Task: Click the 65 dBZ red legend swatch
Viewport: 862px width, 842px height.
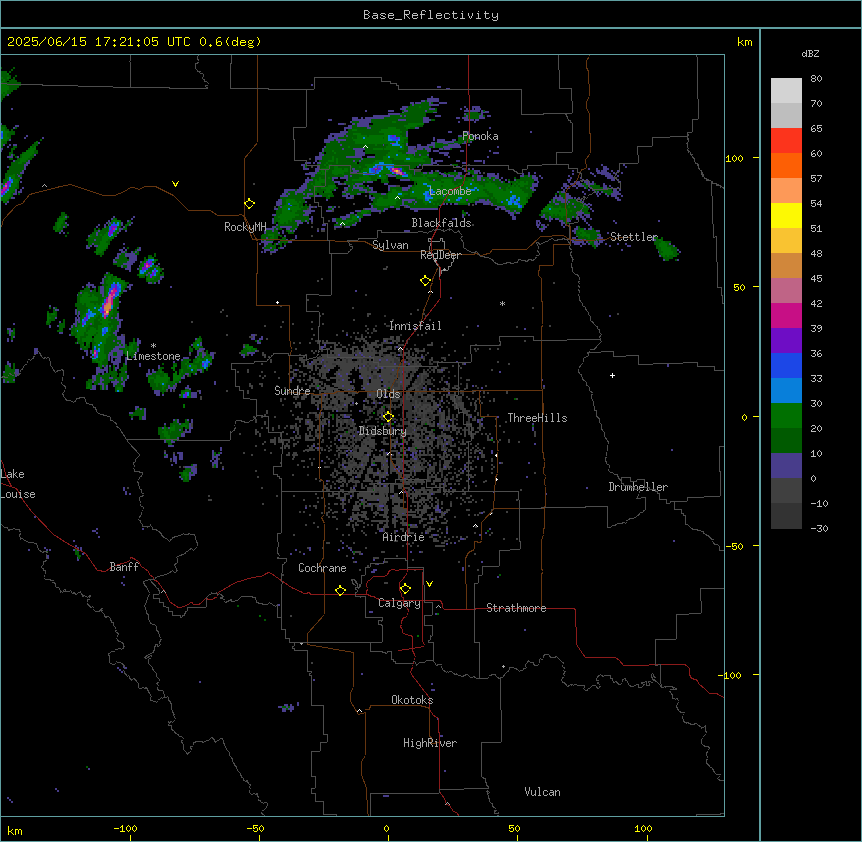Action: pos(786,140)
